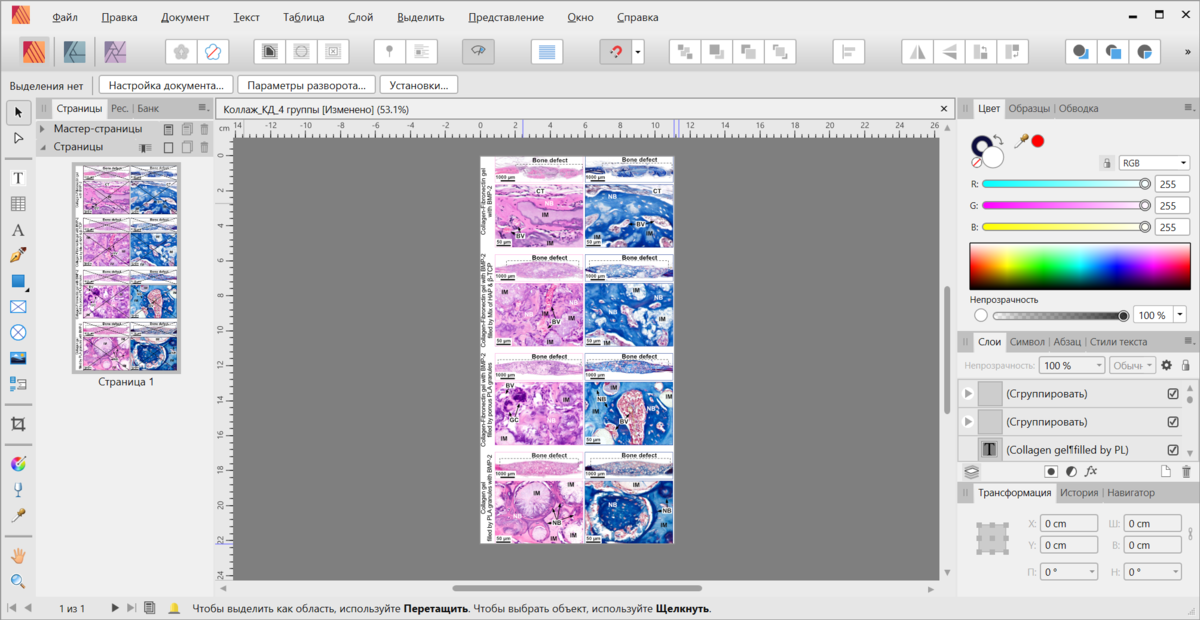
Task: Open the Слой menu
Action: coord(361,17)
